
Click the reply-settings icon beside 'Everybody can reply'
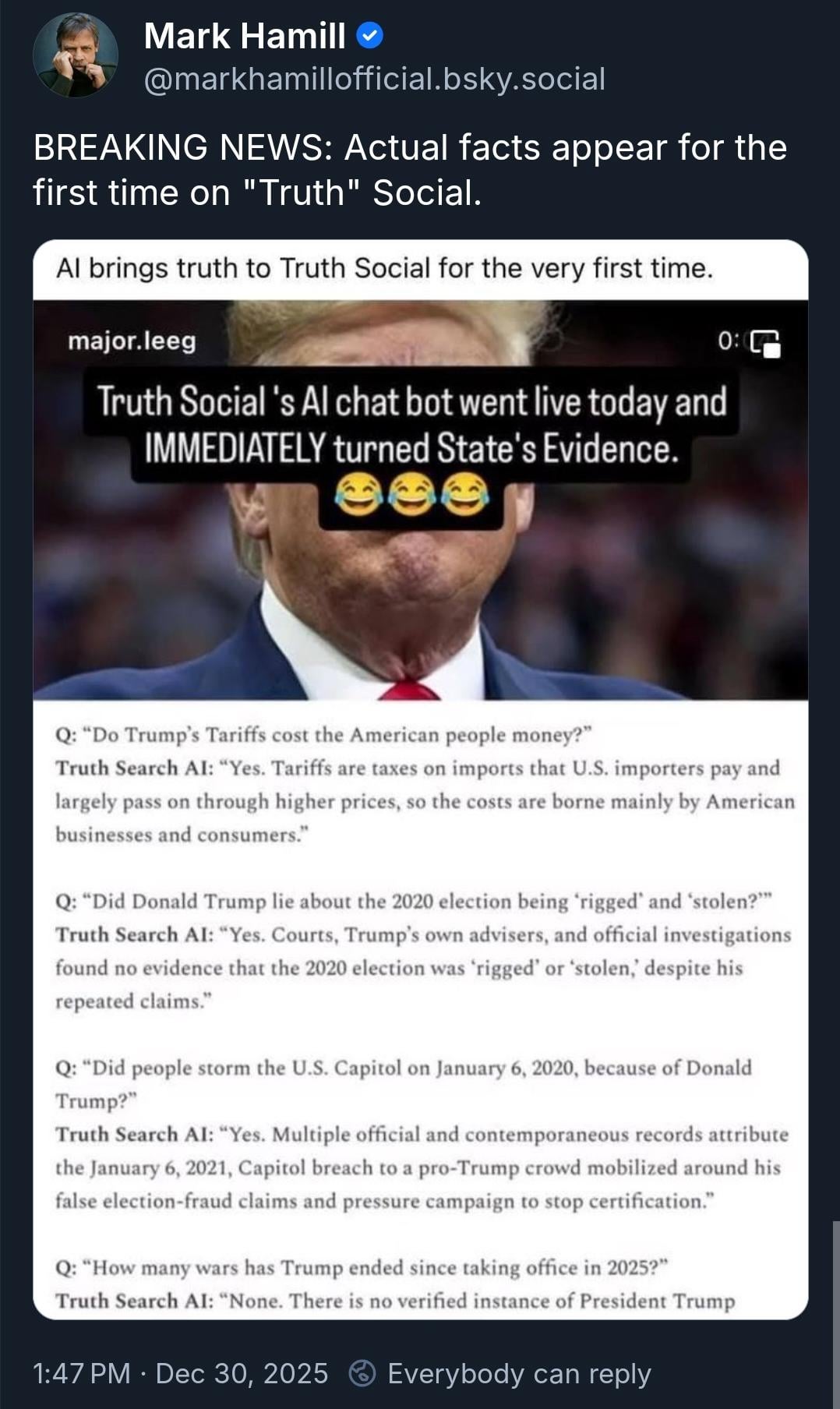[x=362, y=1373]
